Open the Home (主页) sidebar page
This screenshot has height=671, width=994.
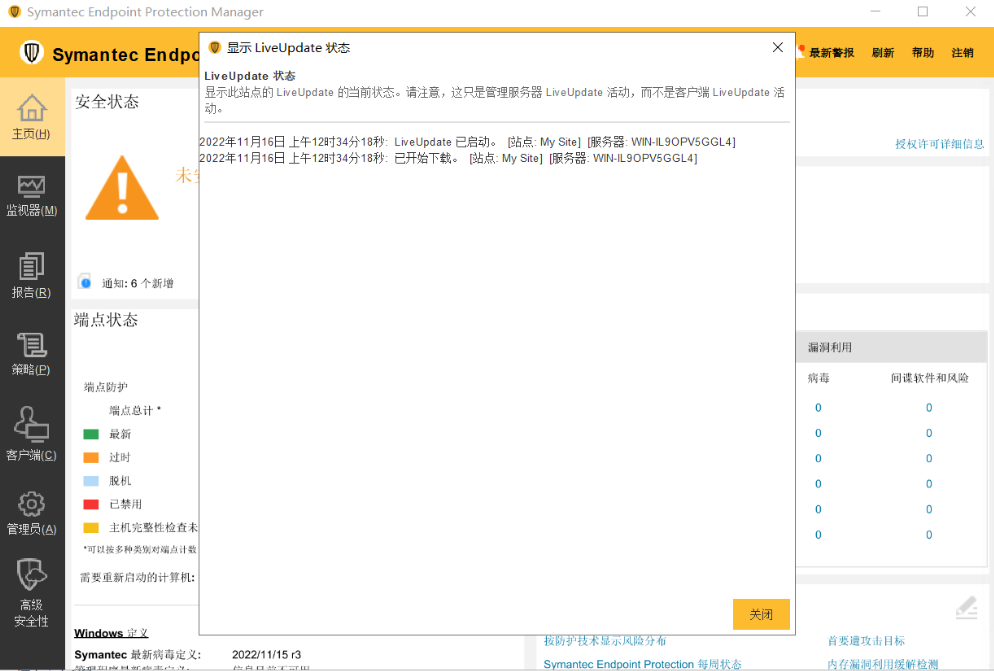[32, 117]
